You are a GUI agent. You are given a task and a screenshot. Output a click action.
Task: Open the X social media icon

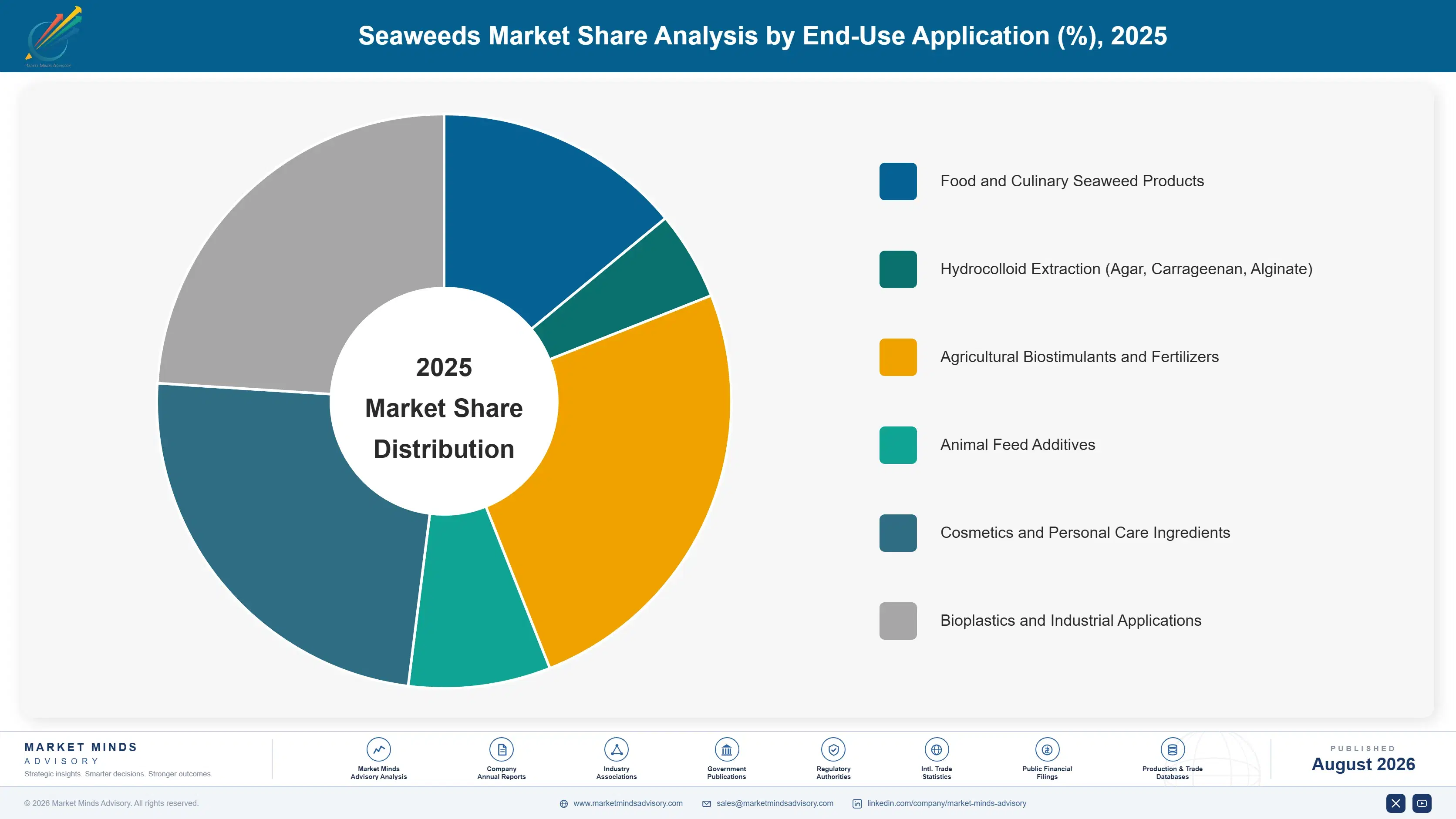[x=1395, y=803]
